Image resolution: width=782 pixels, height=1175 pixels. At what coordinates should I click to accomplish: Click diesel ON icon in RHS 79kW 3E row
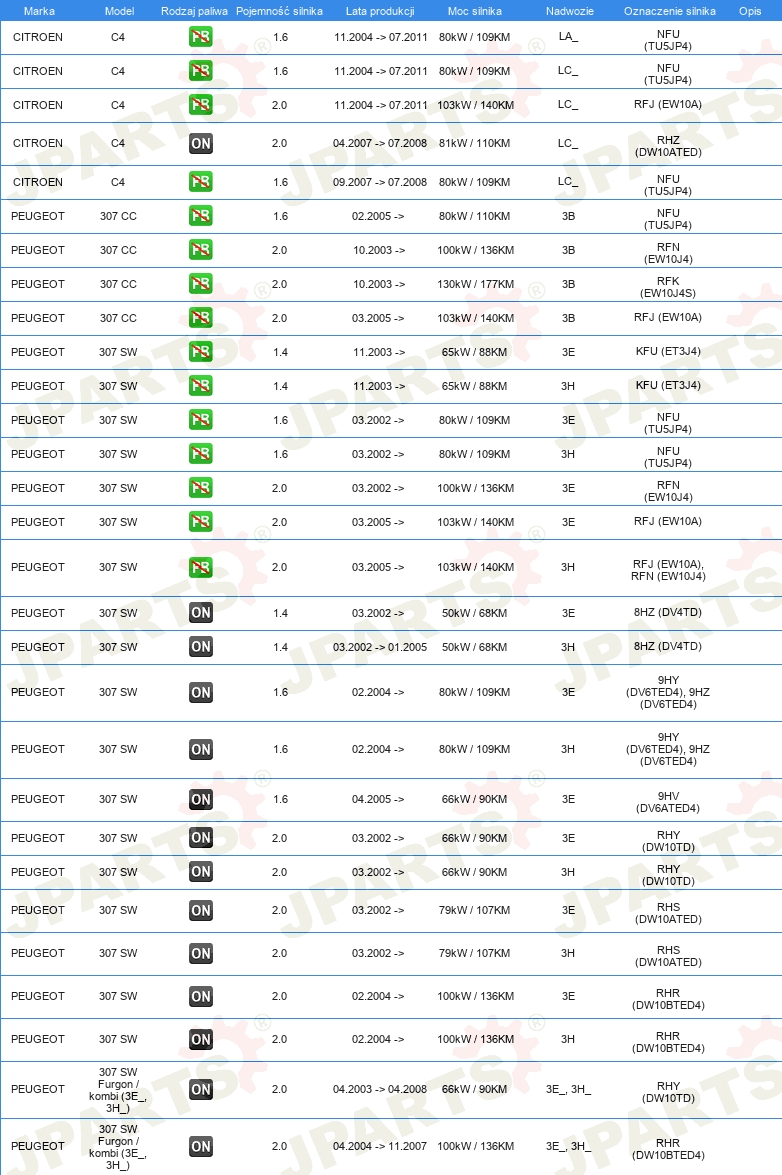tap(201, 910)
